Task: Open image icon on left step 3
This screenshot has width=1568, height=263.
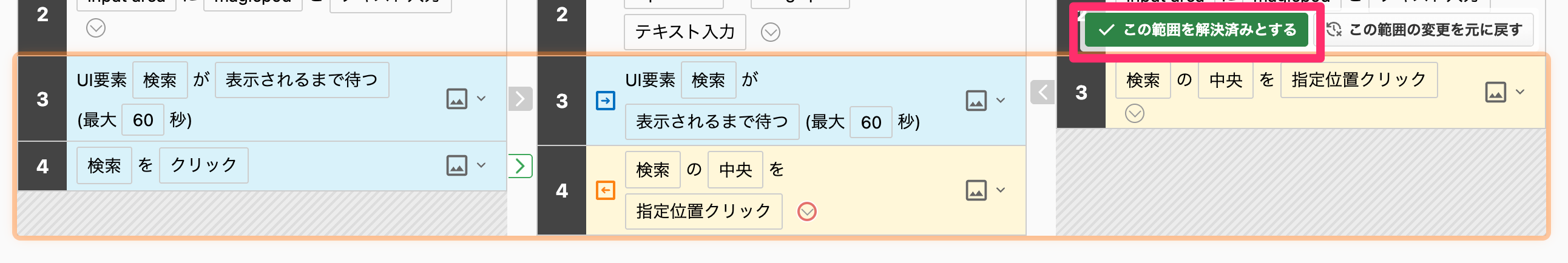Action: tap(456, 99)
